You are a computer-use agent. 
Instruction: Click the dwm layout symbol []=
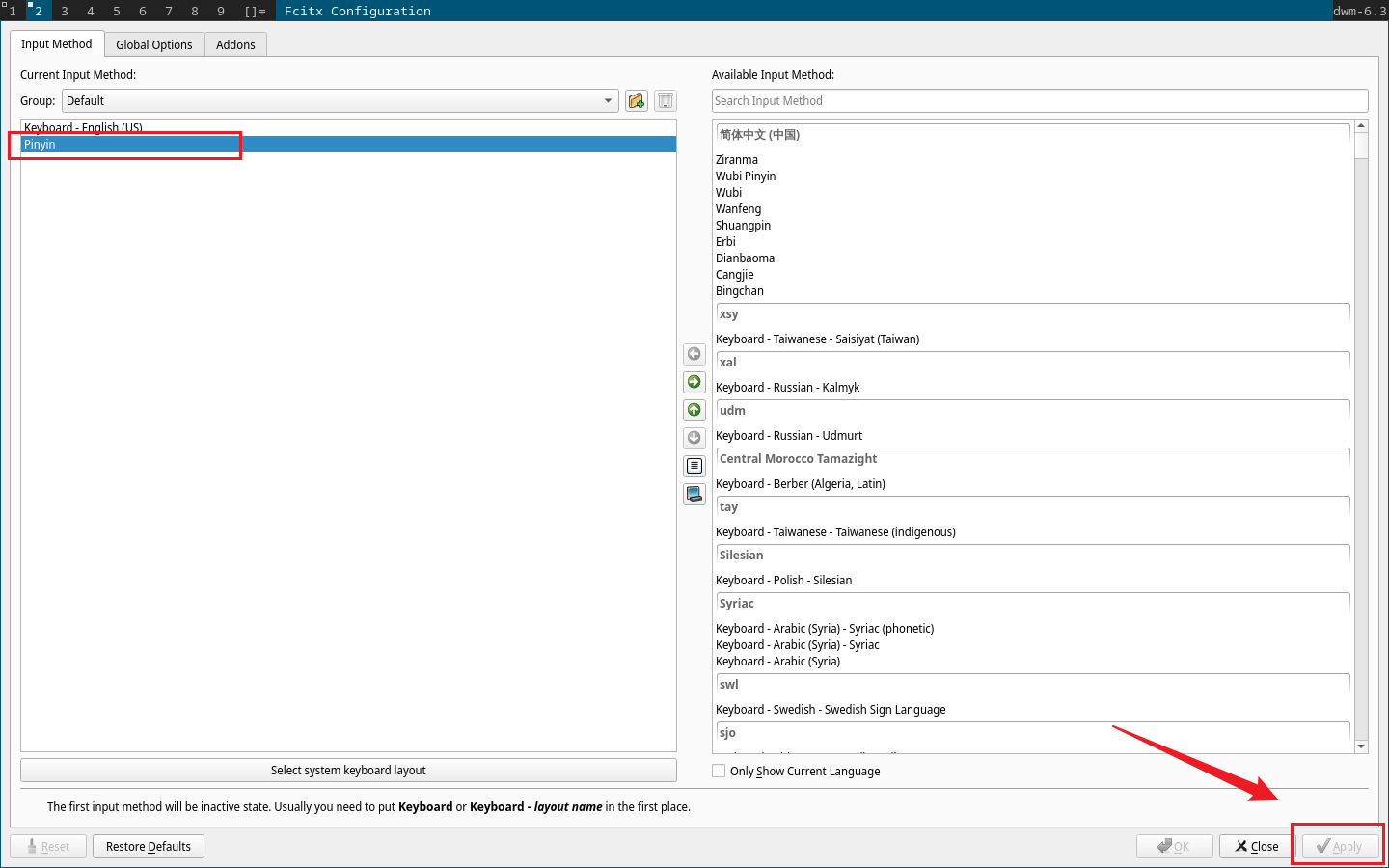(x=256, y=11)
